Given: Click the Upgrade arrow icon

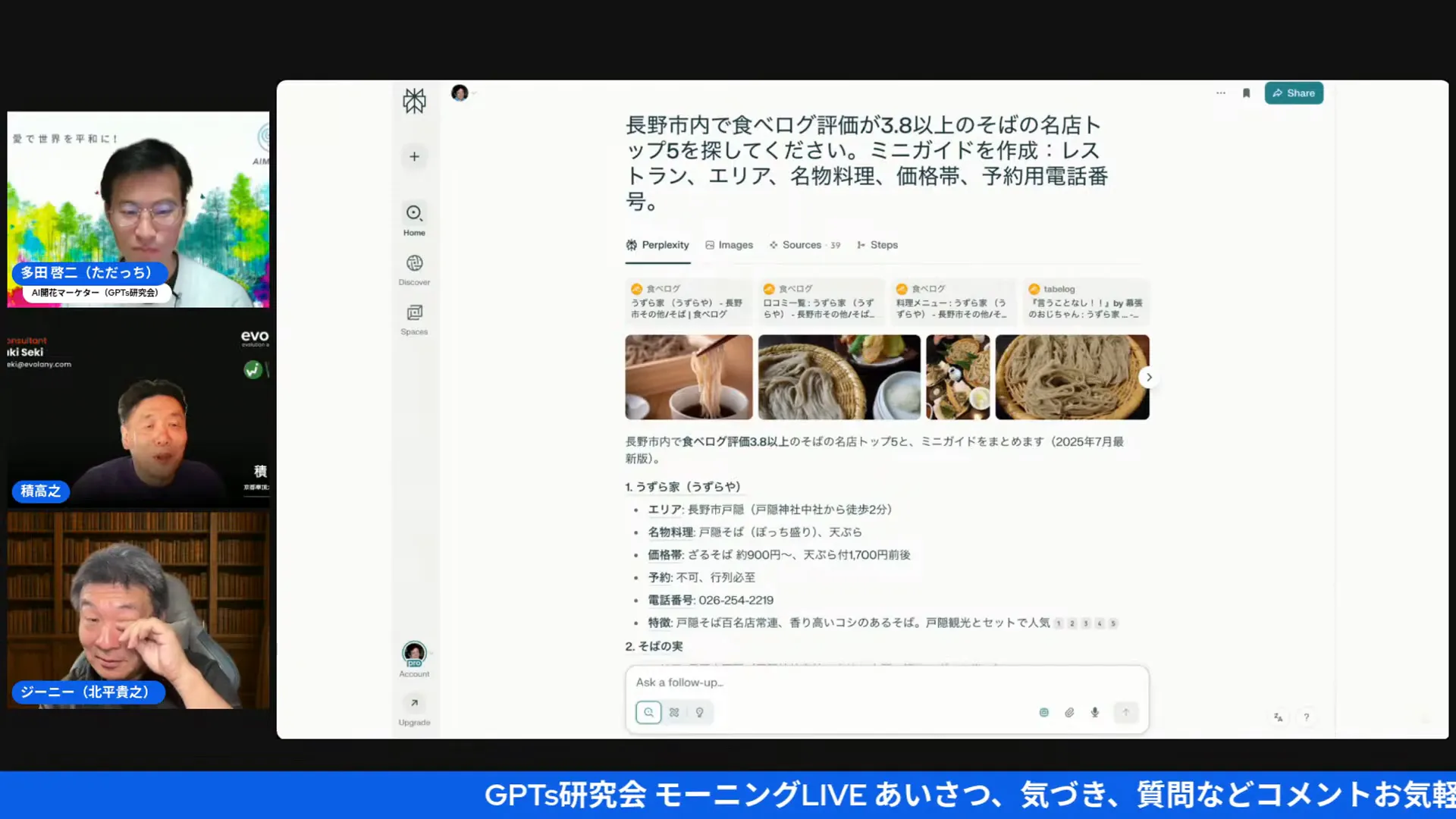Looking at the screenshot, I should [x=414, y=703].
